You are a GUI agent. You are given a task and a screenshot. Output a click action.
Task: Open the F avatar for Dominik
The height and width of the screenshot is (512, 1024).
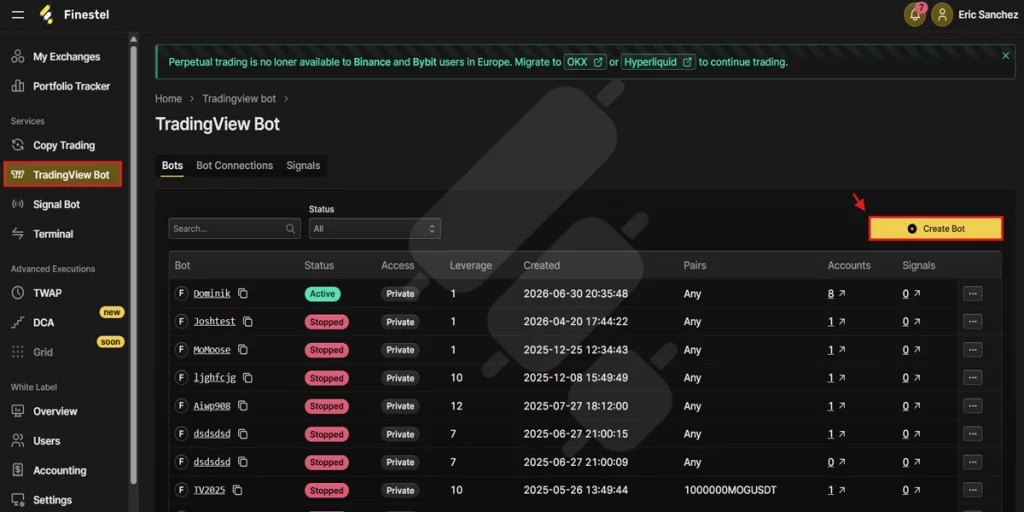182,294
